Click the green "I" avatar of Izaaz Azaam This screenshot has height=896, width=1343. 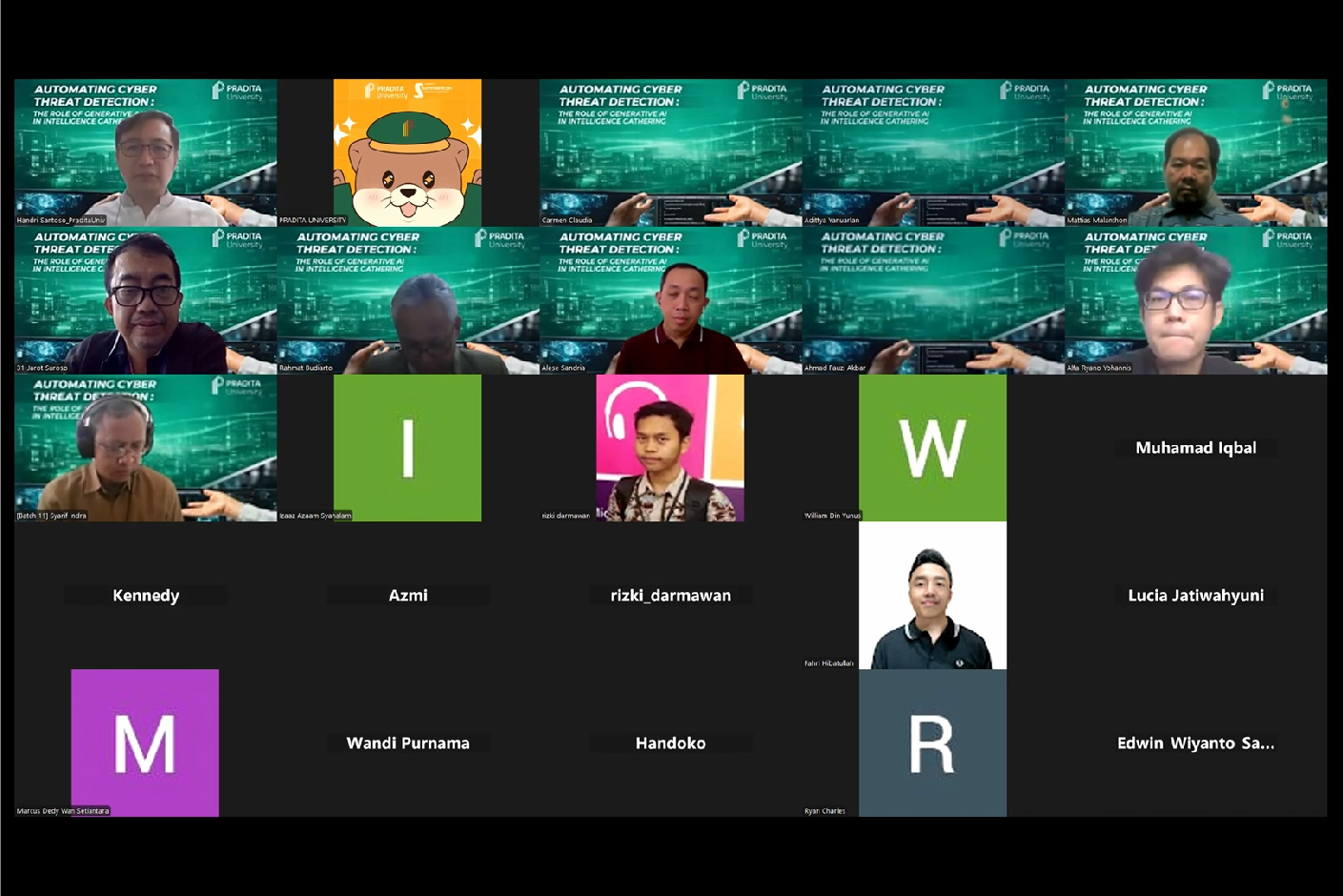point(407,447)
